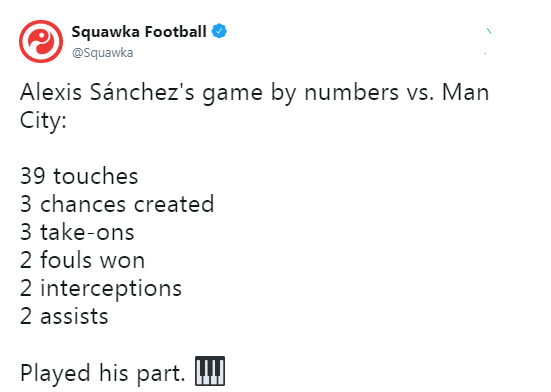Open the Squawka Football display name
This screenshot has width=551, height=392.
pos(139,32)
